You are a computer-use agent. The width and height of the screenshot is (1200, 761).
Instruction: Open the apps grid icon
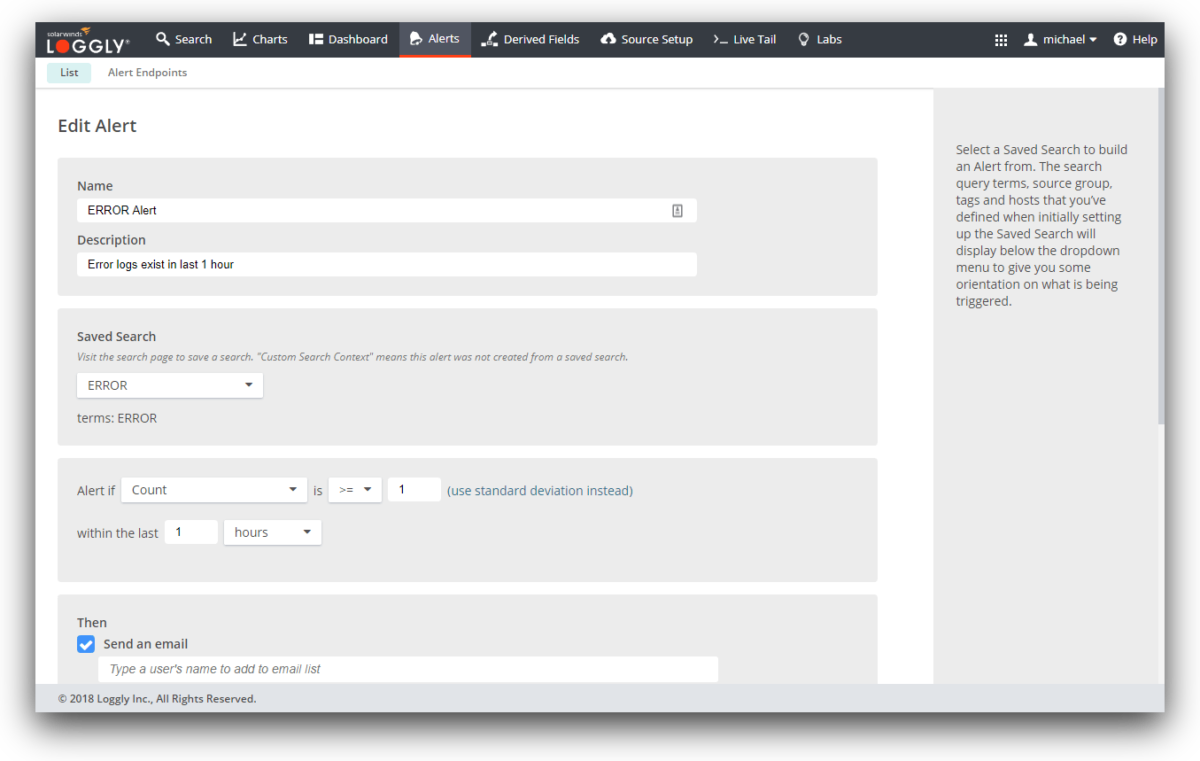pyautogui.click(x=1000, y=39)
